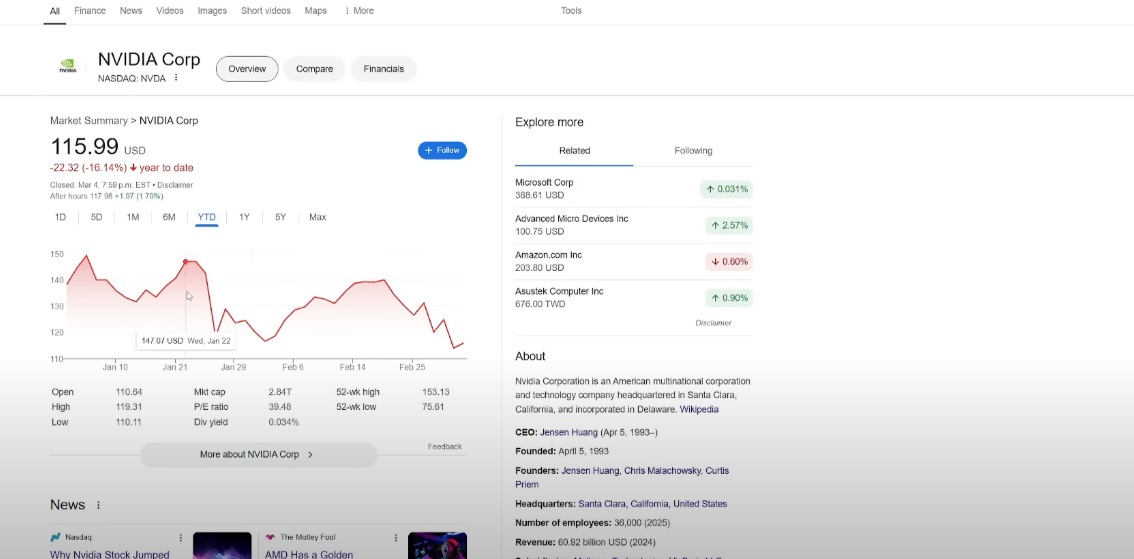Click the AMD 2.57% change badge
Viewport: 1134px width, 559px height.
click(x=729, y=226)
